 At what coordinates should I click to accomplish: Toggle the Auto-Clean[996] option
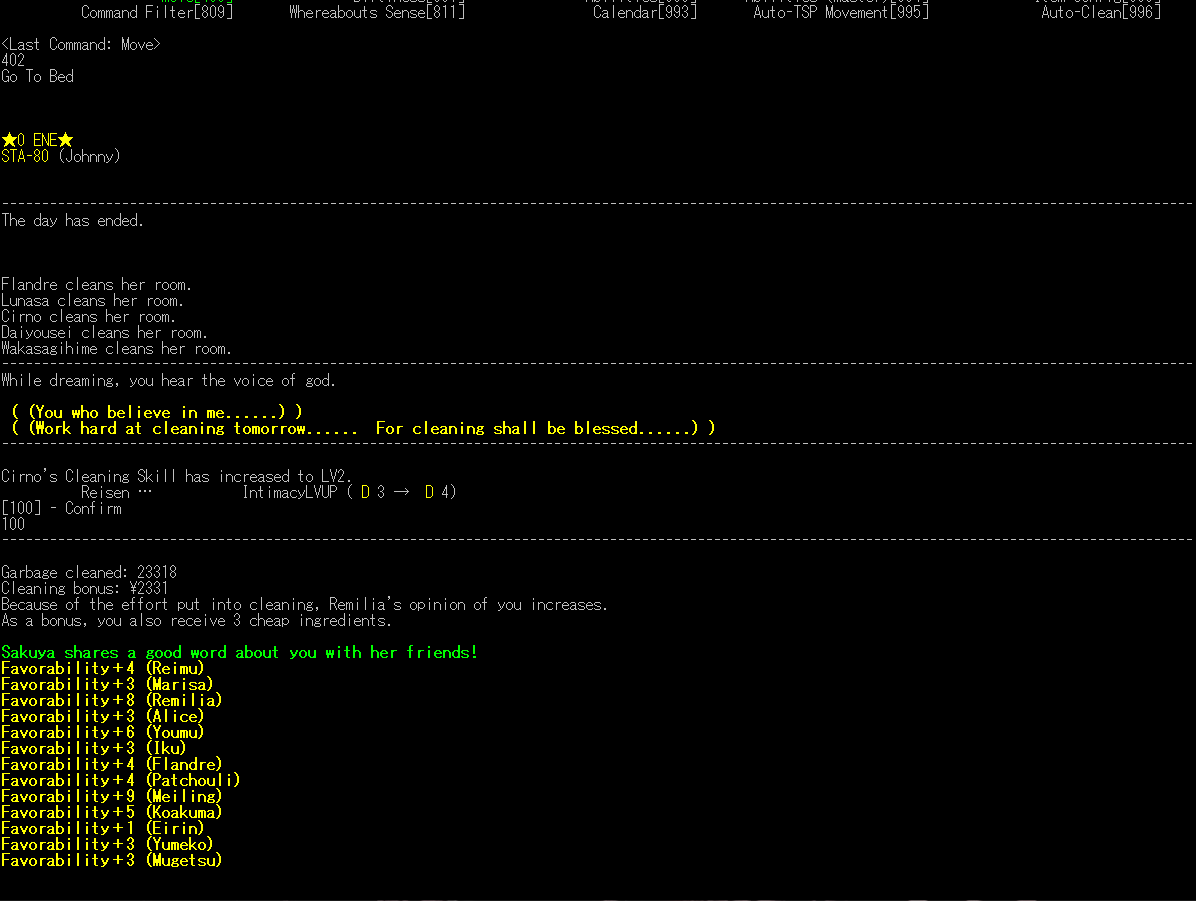pyautogui.click(x=1100, y=13)
